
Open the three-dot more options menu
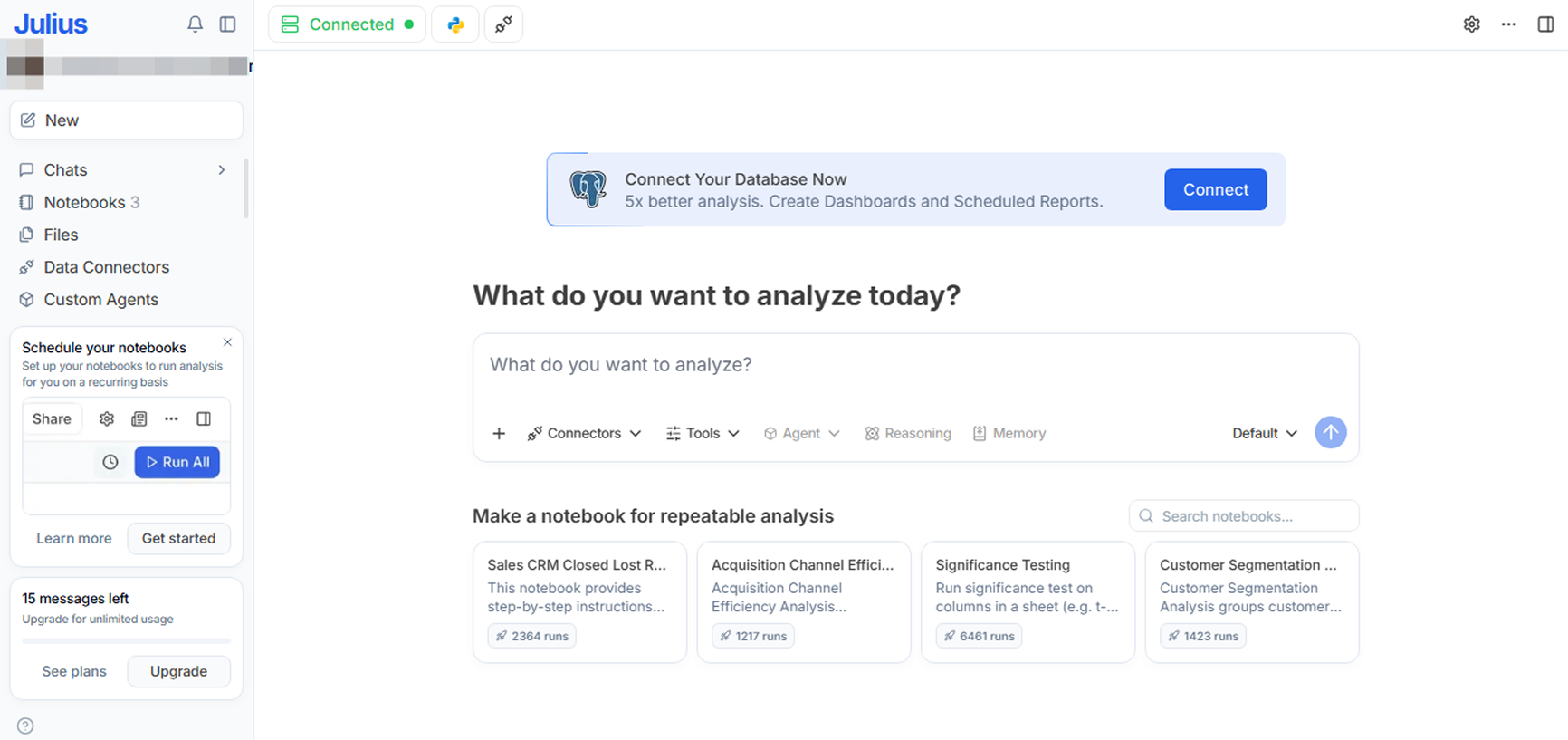pos(1508,24)
